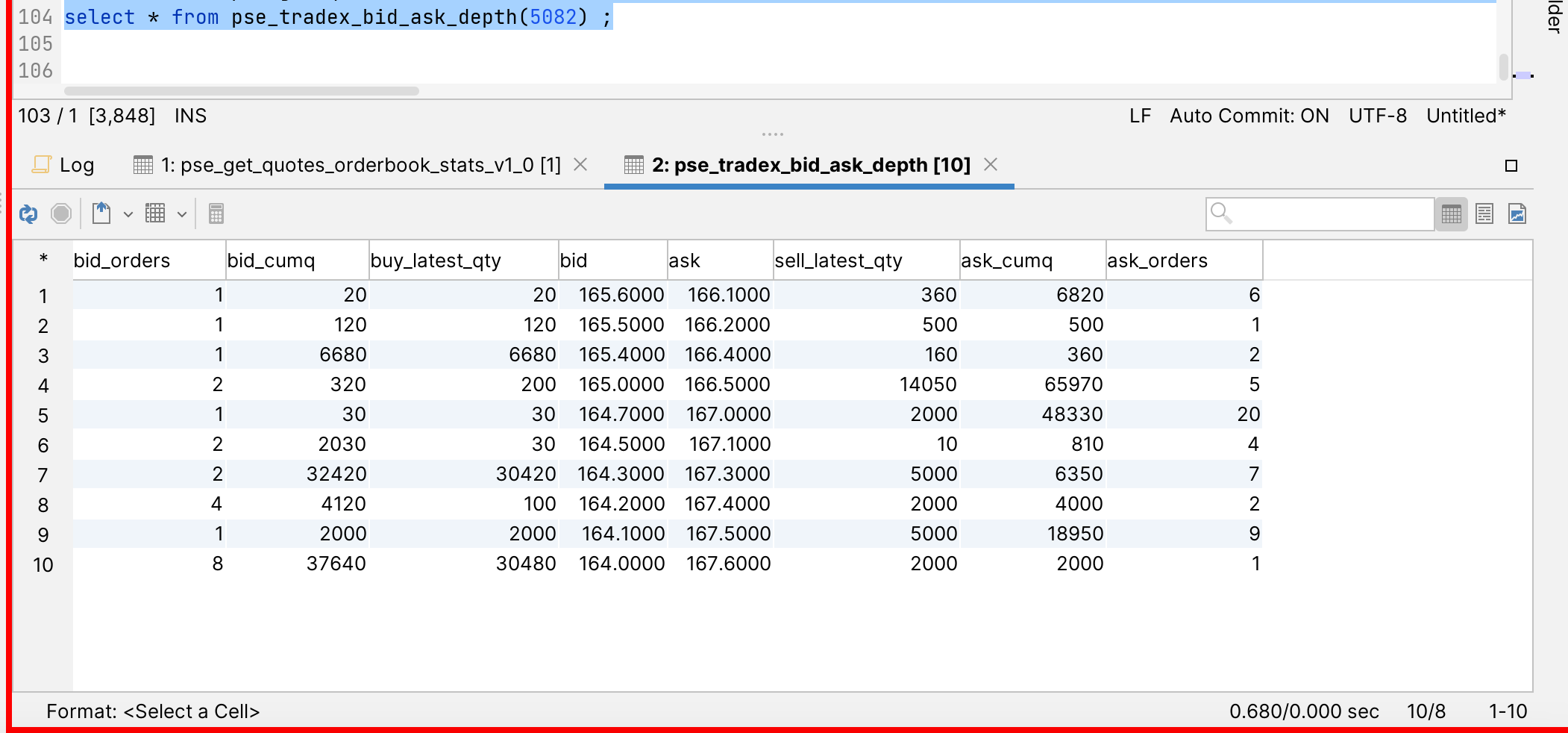Click the magnifier icon in search box
Screen dimensions: 1568x733
tap(1221, 213)
